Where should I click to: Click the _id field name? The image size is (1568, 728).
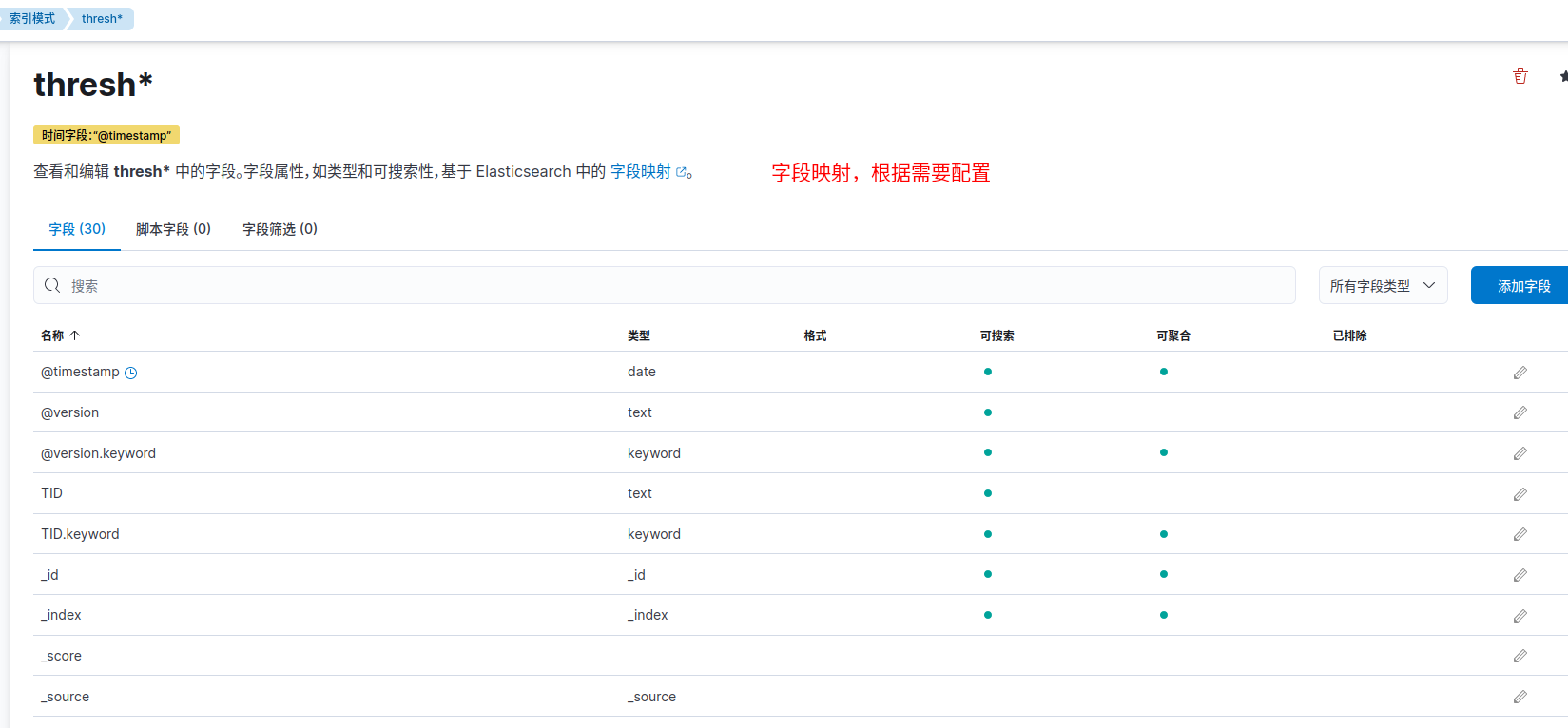tap(49, 575)
